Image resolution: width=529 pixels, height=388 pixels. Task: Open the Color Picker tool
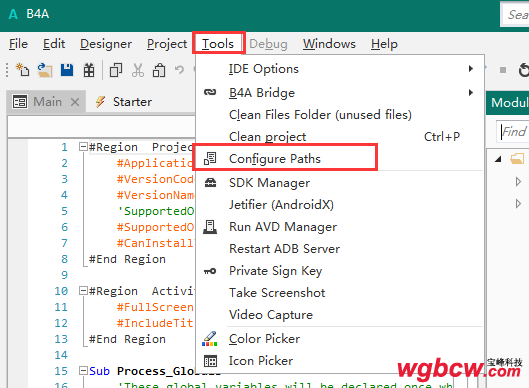pyautogui.click(x=340, y=339)
